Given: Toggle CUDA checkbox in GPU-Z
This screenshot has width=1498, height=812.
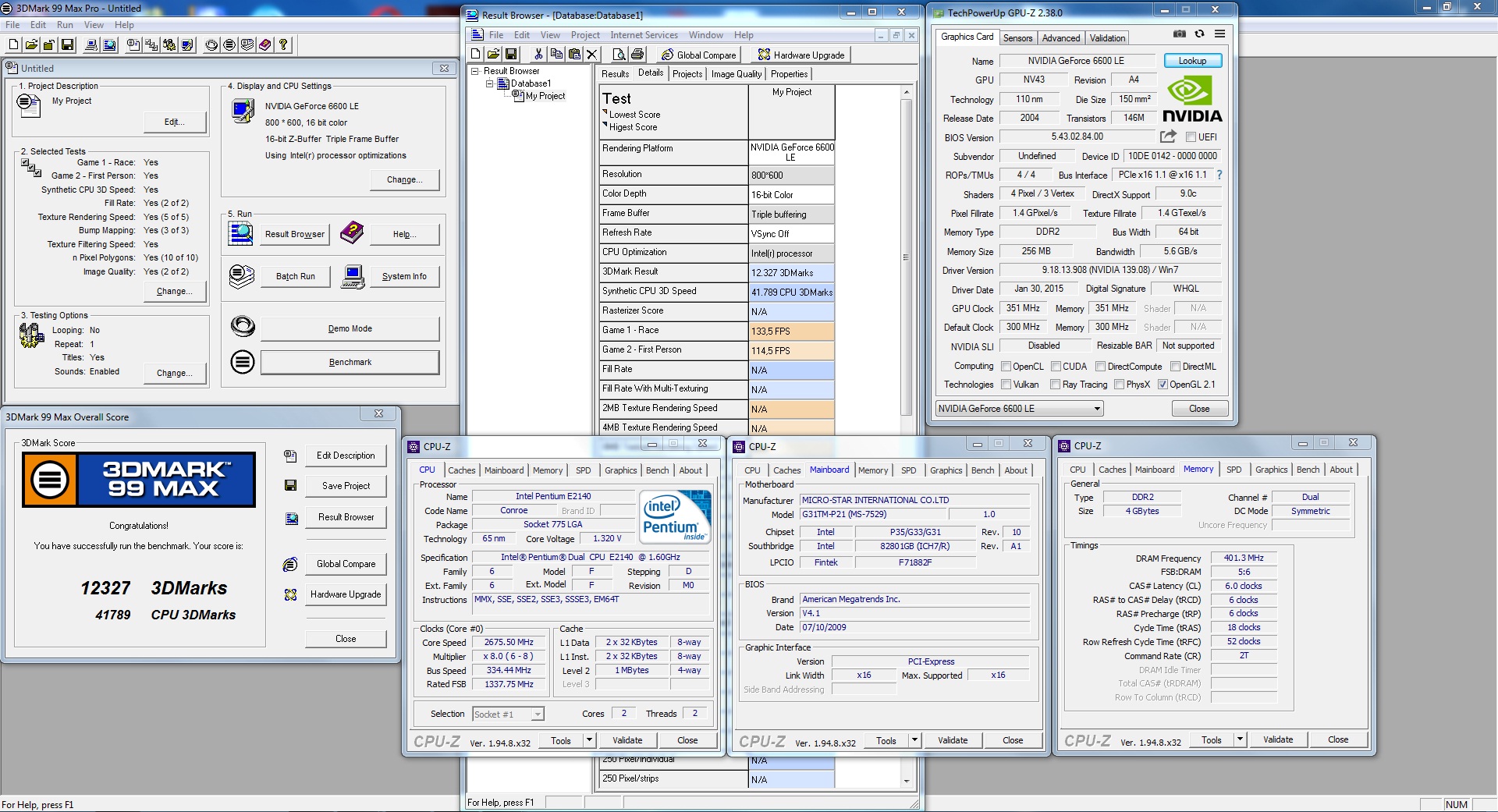Looking at the screenshot, I should 1056,367.
